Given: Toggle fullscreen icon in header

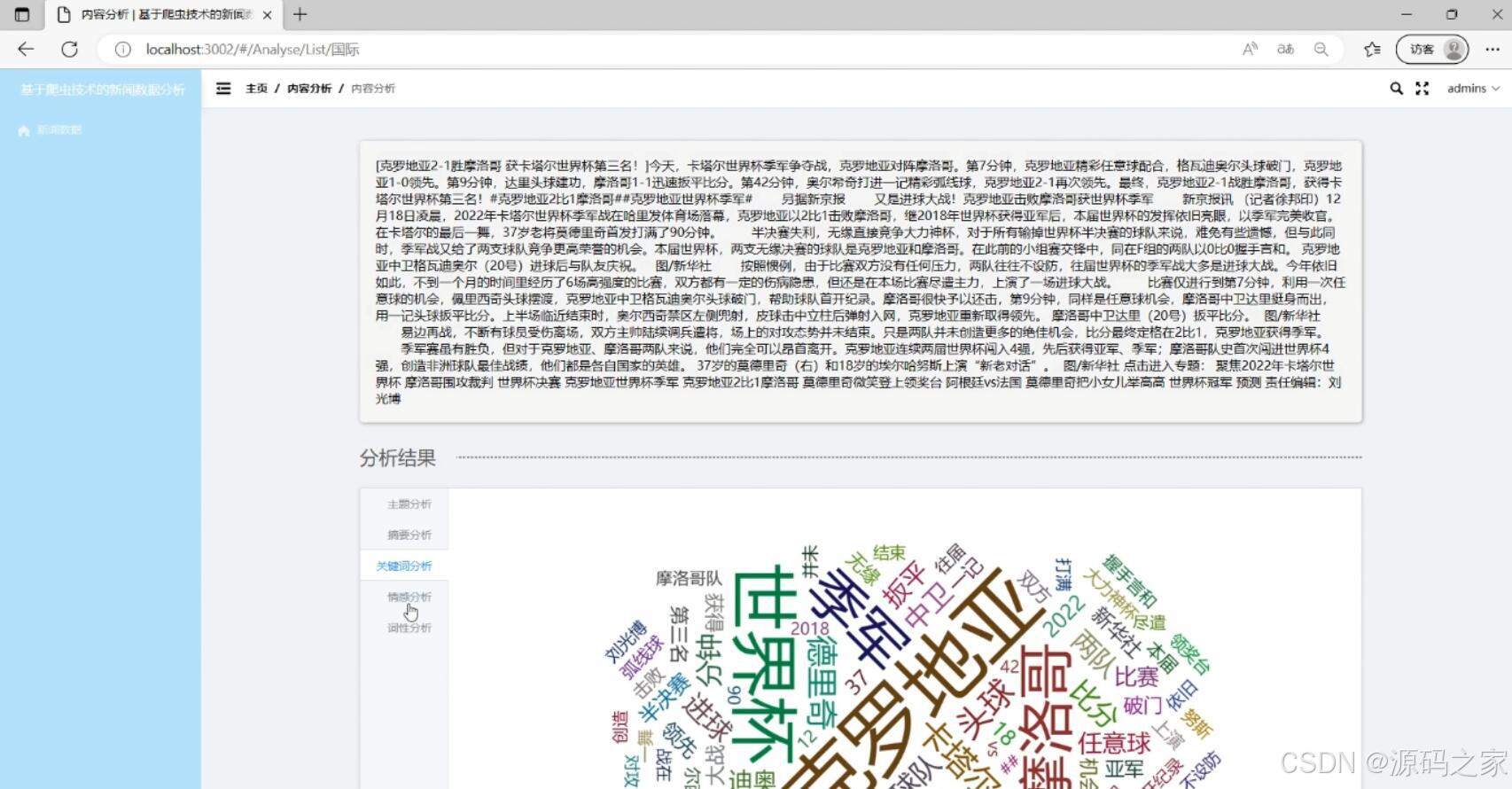Looking at the screenshot, I should click(1422, 89).
